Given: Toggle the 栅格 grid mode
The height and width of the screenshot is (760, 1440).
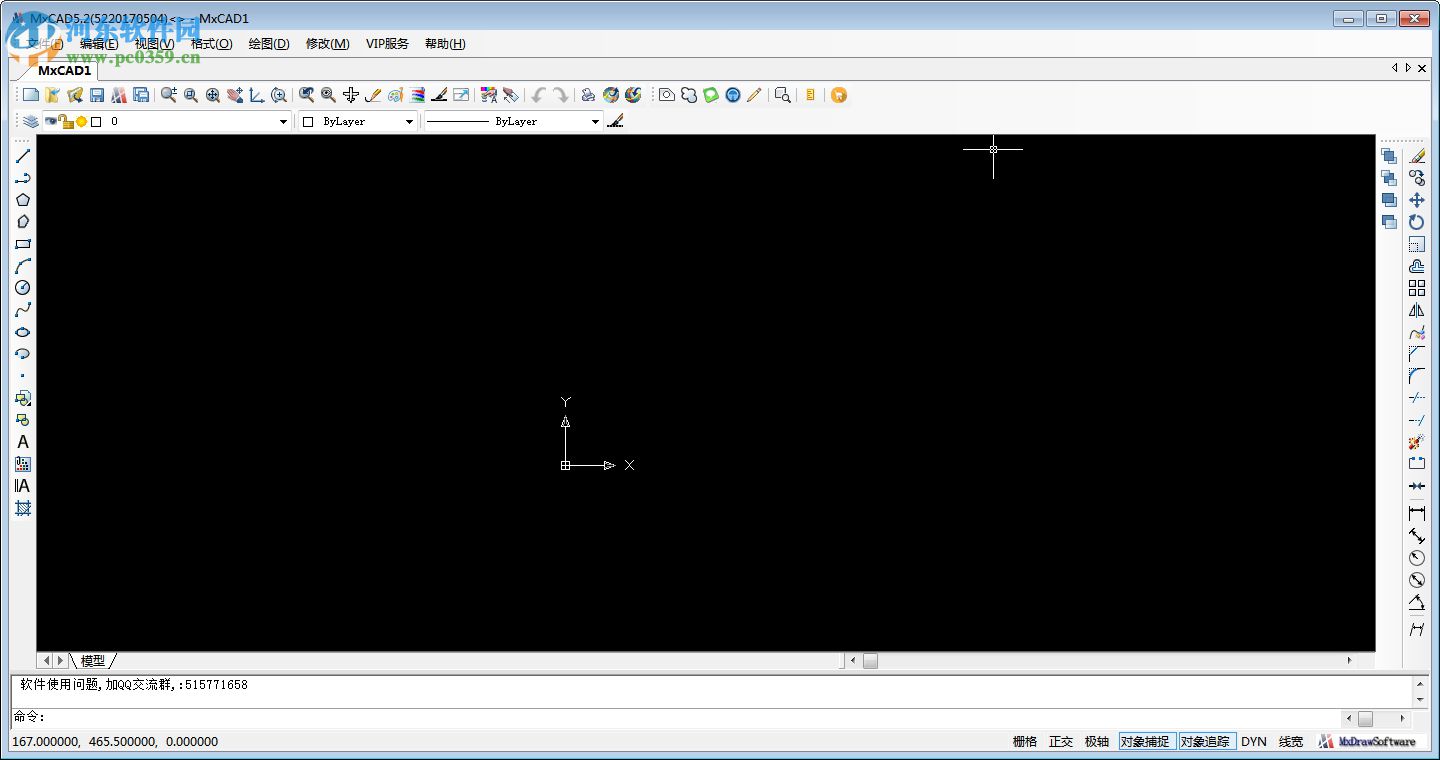Looking at the screenshot, I should [1025, 742].
